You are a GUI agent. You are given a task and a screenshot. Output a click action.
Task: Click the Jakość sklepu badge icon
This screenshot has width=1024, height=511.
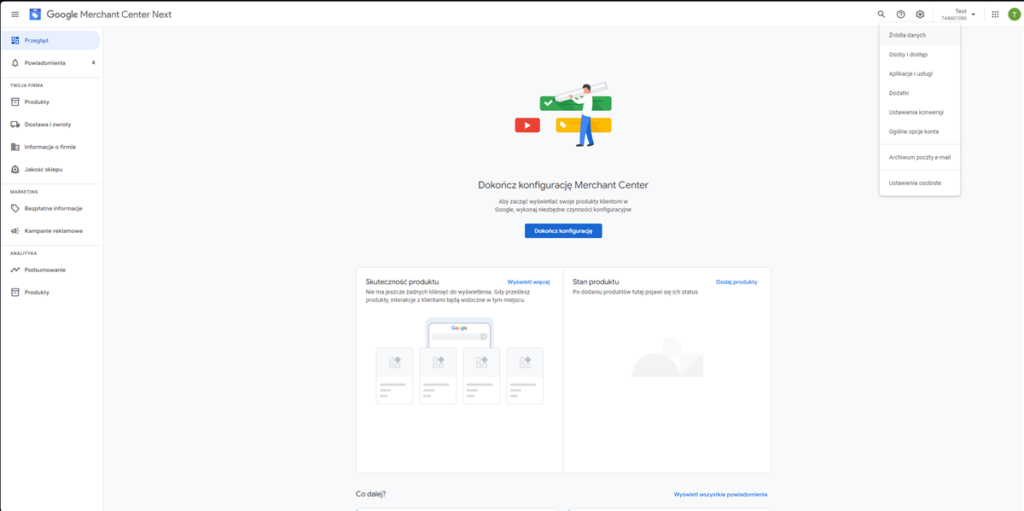[15, 169]
